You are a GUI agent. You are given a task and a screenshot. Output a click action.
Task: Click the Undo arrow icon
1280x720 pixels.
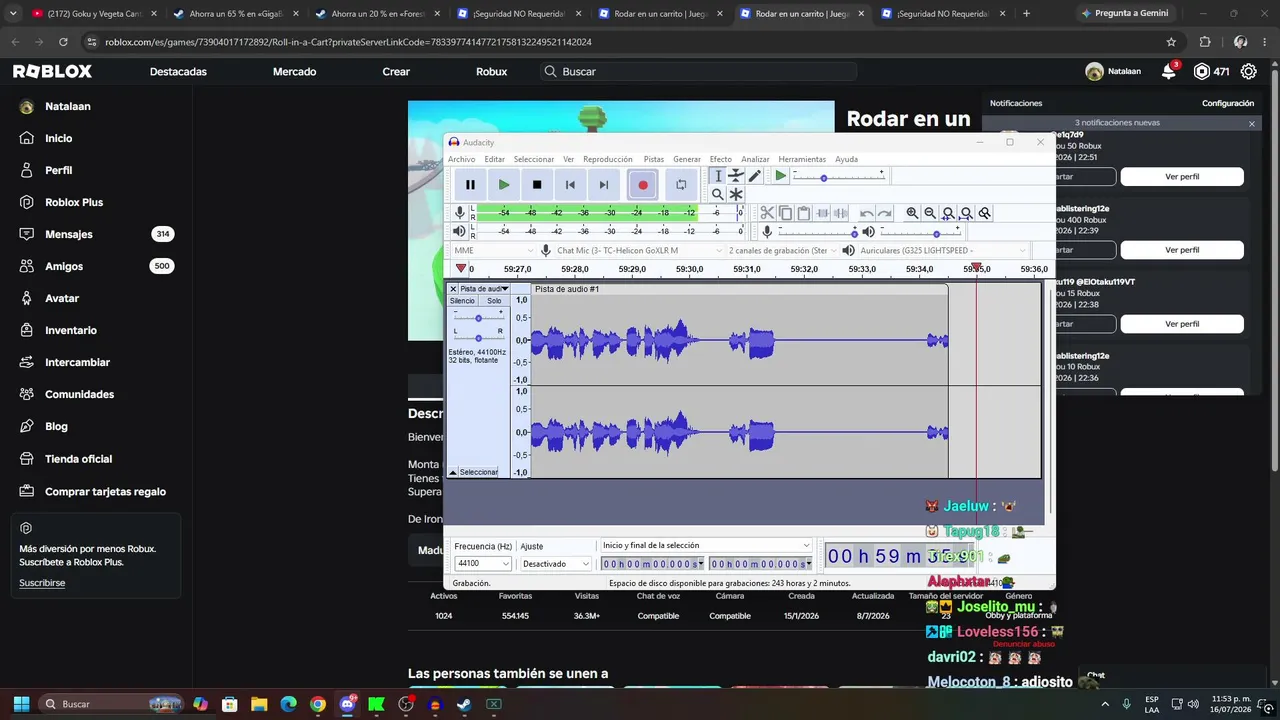[x=866, y=213]
